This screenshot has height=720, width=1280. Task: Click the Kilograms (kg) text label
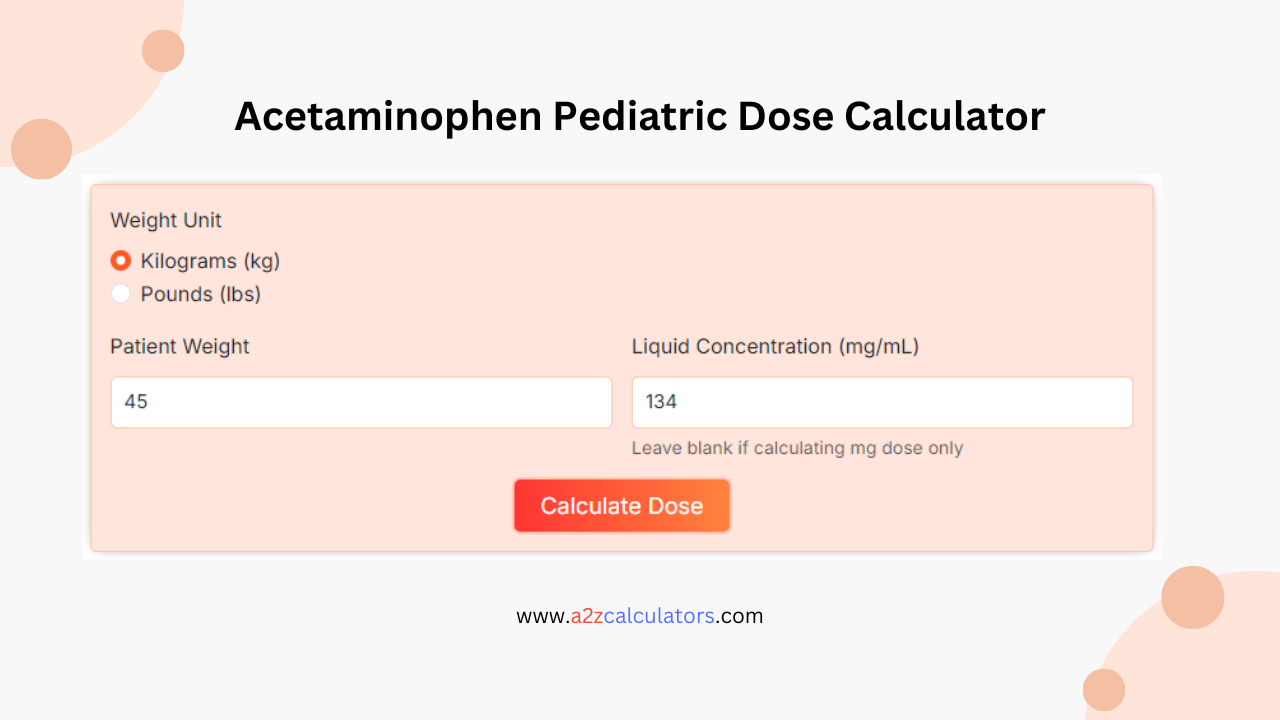(x=210, y=261)
